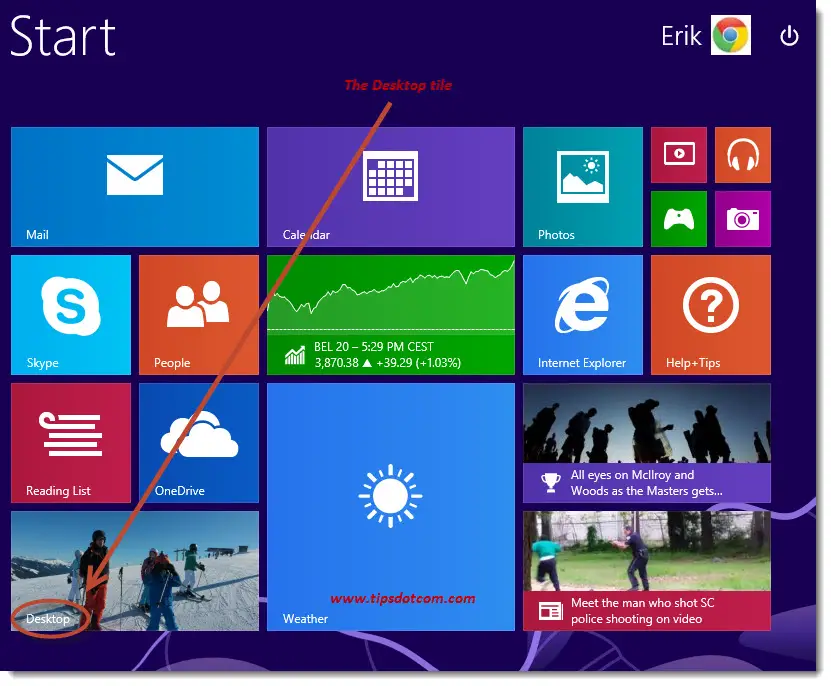Image resolution: width=831 pixels, height=686 pixels.
Task: Launch the Camera tile
Action: tap(742, 219)
